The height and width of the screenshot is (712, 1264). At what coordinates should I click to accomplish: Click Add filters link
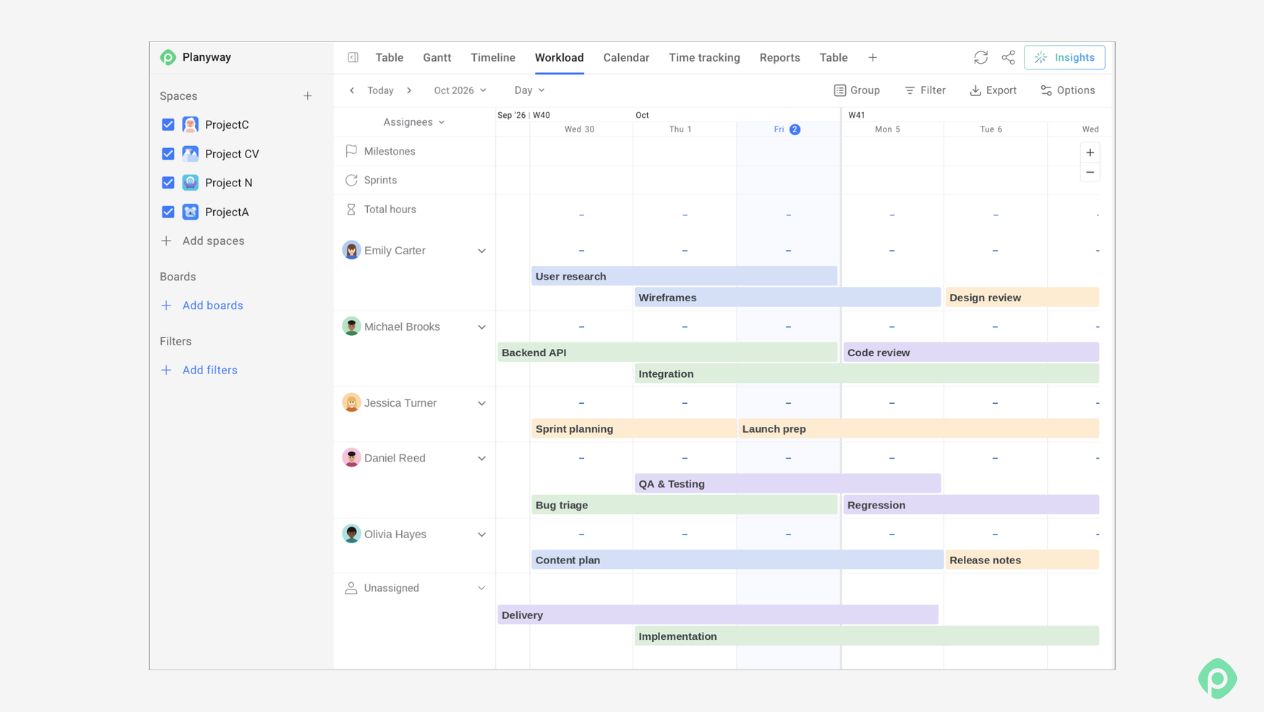[199, 370]
